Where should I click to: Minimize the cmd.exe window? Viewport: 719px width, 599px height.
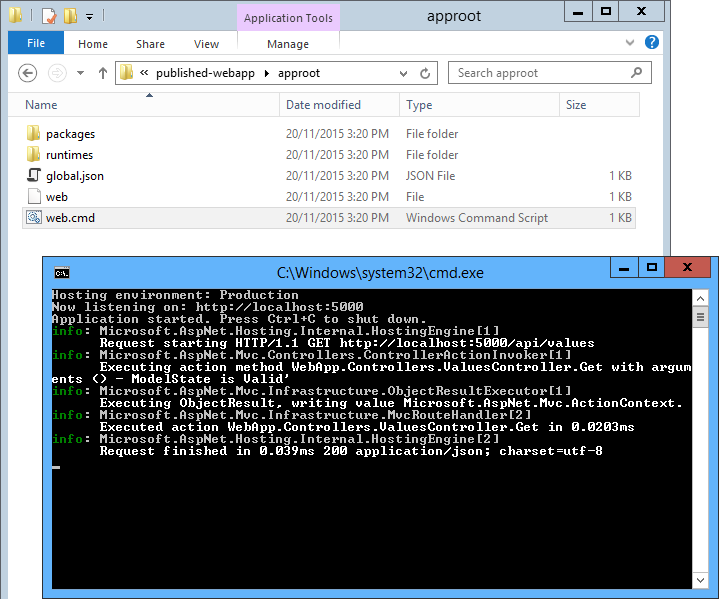pyautogui.click(x=624, y=268)
